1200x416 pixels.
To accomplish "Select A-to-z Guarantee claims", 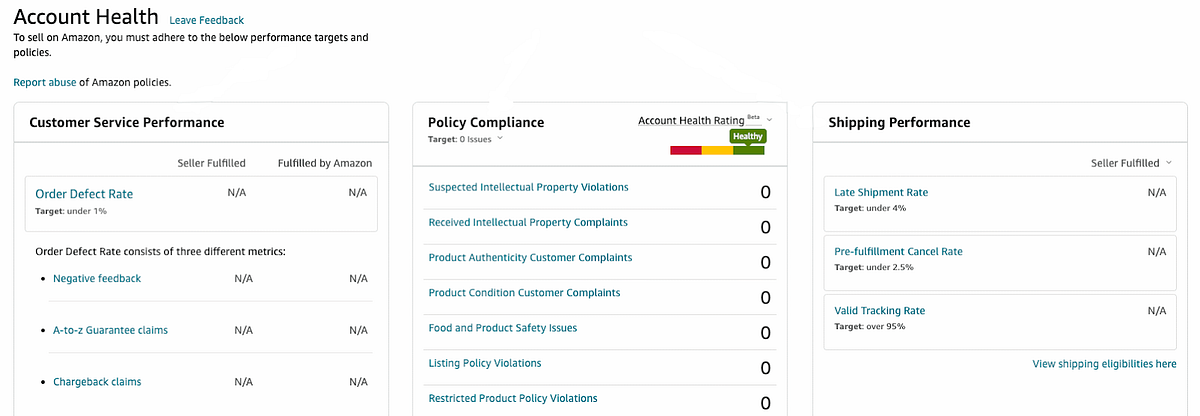I will coord(110,330).
